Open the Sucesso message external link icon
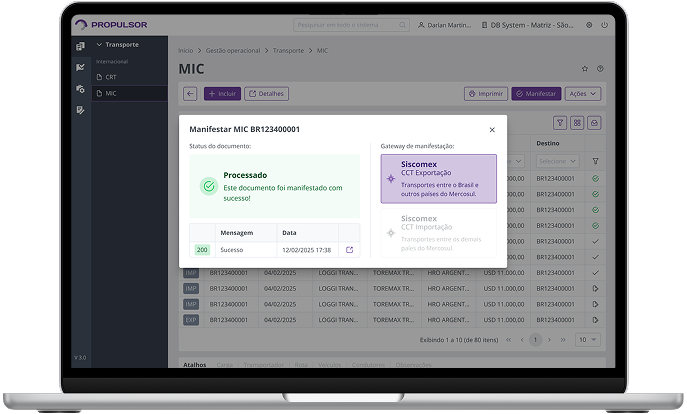Screen dimensions: 687x414 [x=349, y=250]
